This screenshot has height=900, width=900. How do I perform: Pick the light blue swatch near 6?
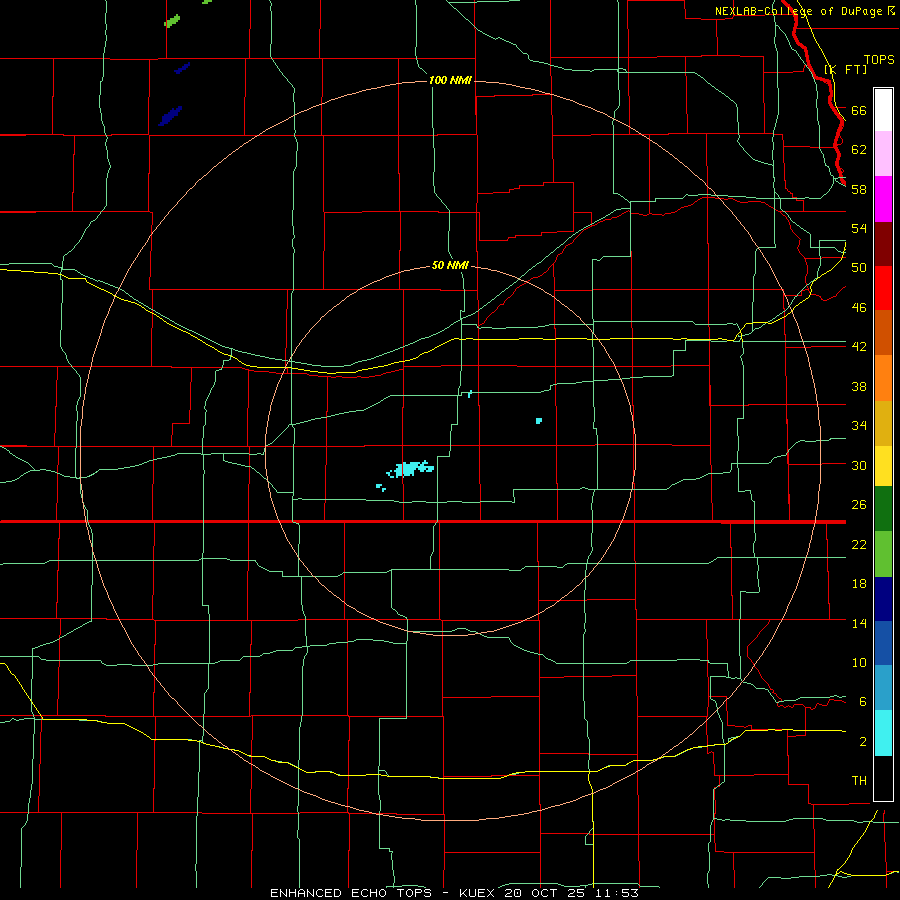pyautogui.click(x=883, y=688)
